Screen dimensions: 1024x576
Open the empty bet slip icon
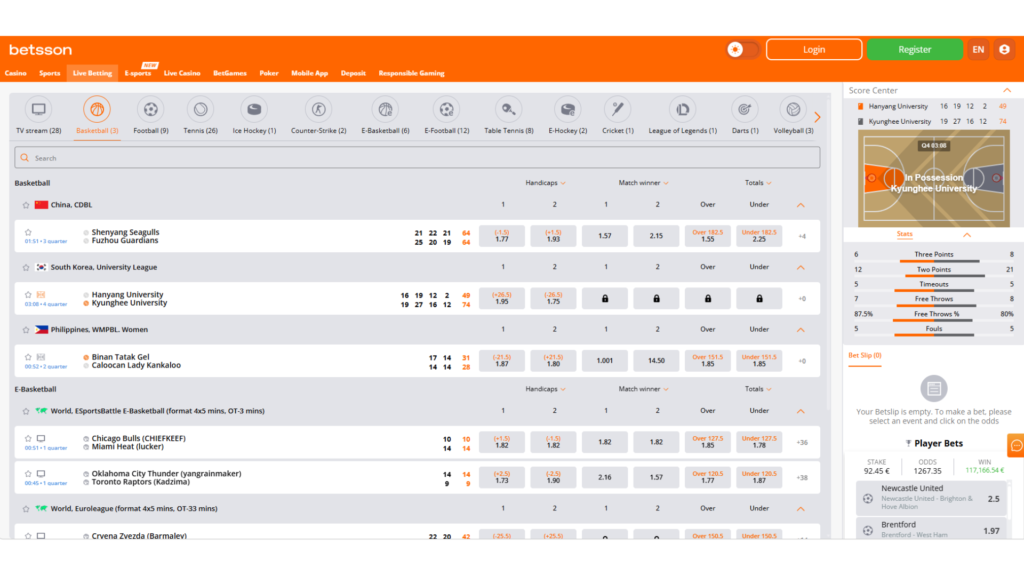tap(934, 389)
